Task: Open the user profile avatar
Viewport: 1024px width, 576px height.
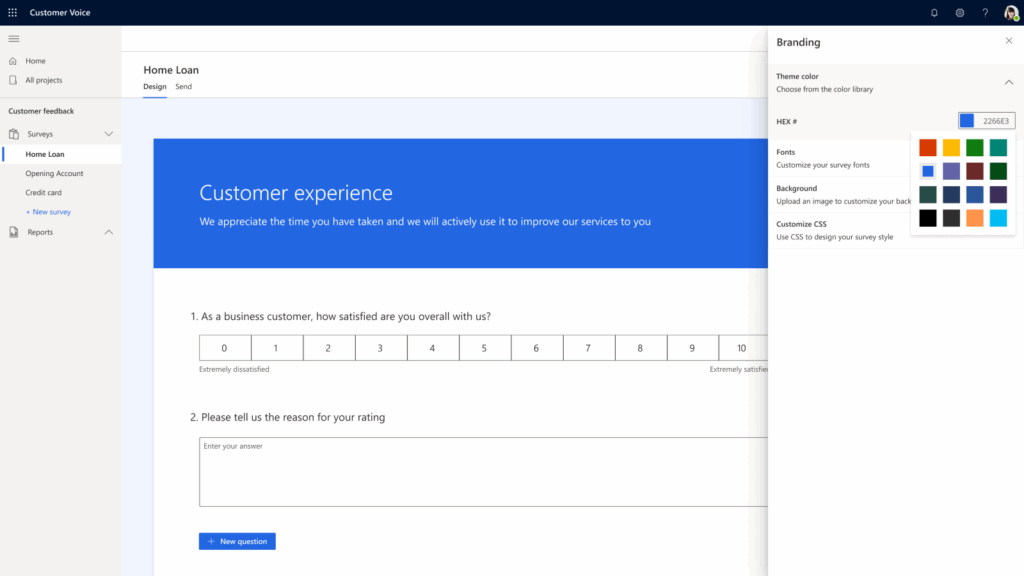Action: pos(1011,13)
